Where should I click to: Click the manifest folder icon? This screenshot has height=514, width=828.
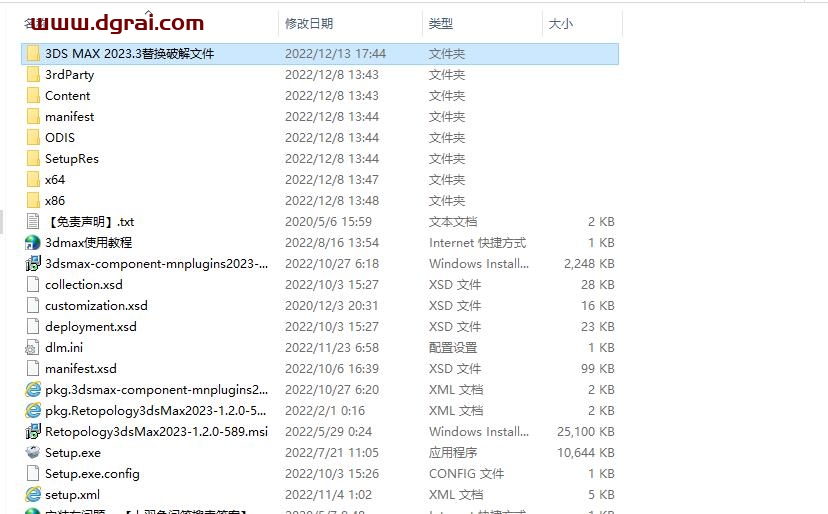coord(33,116)
